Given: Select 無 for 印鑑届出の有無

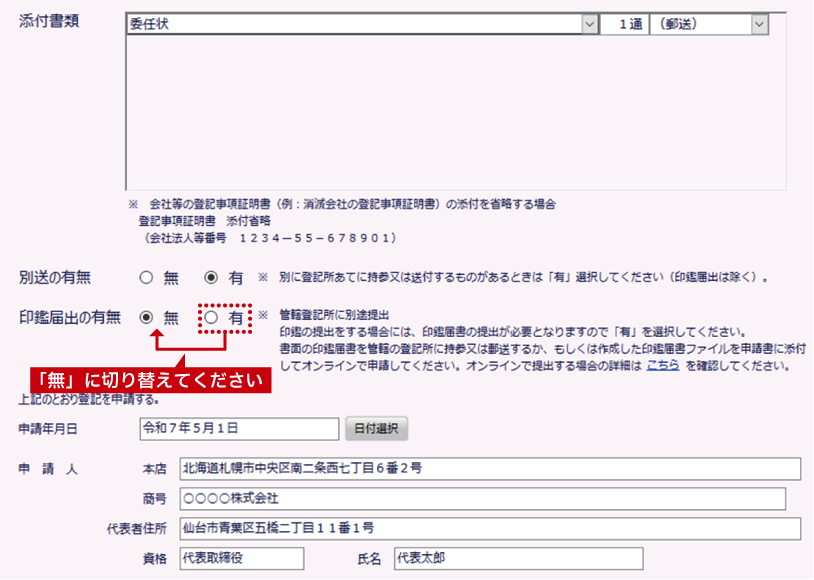Looking at the screenshot, I should coord(147,317).
